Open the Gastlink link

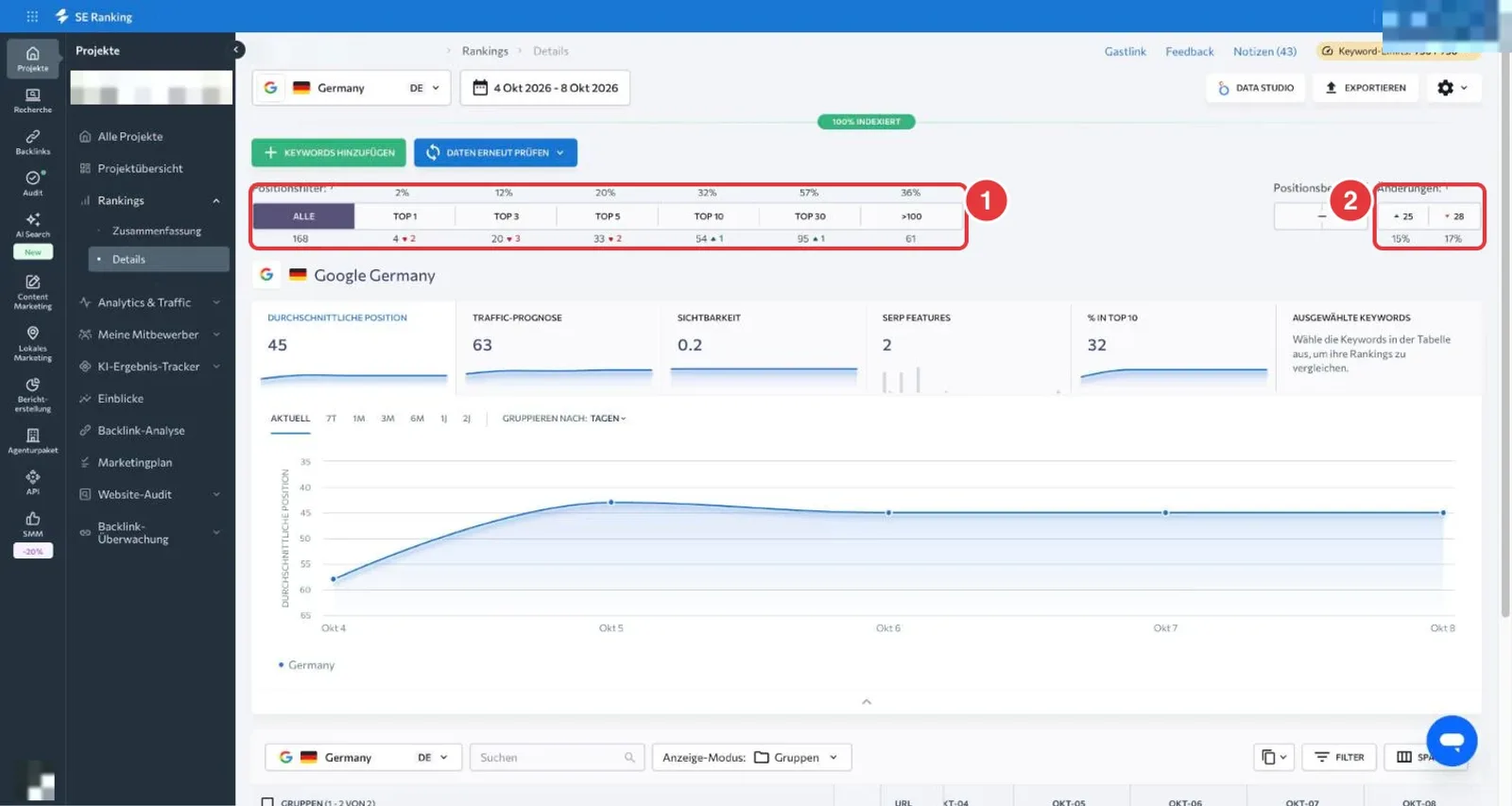[x=1125, y=51]
